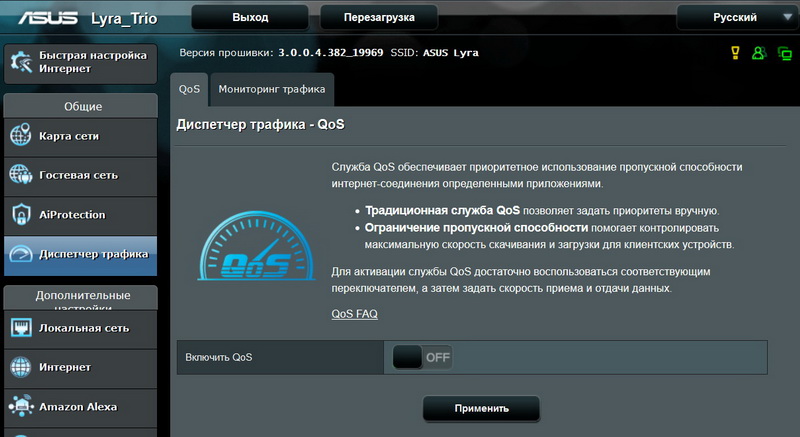This screenshot has width=800, height=437.
Task: Click the Выход logout button
Action: point(249,17)
